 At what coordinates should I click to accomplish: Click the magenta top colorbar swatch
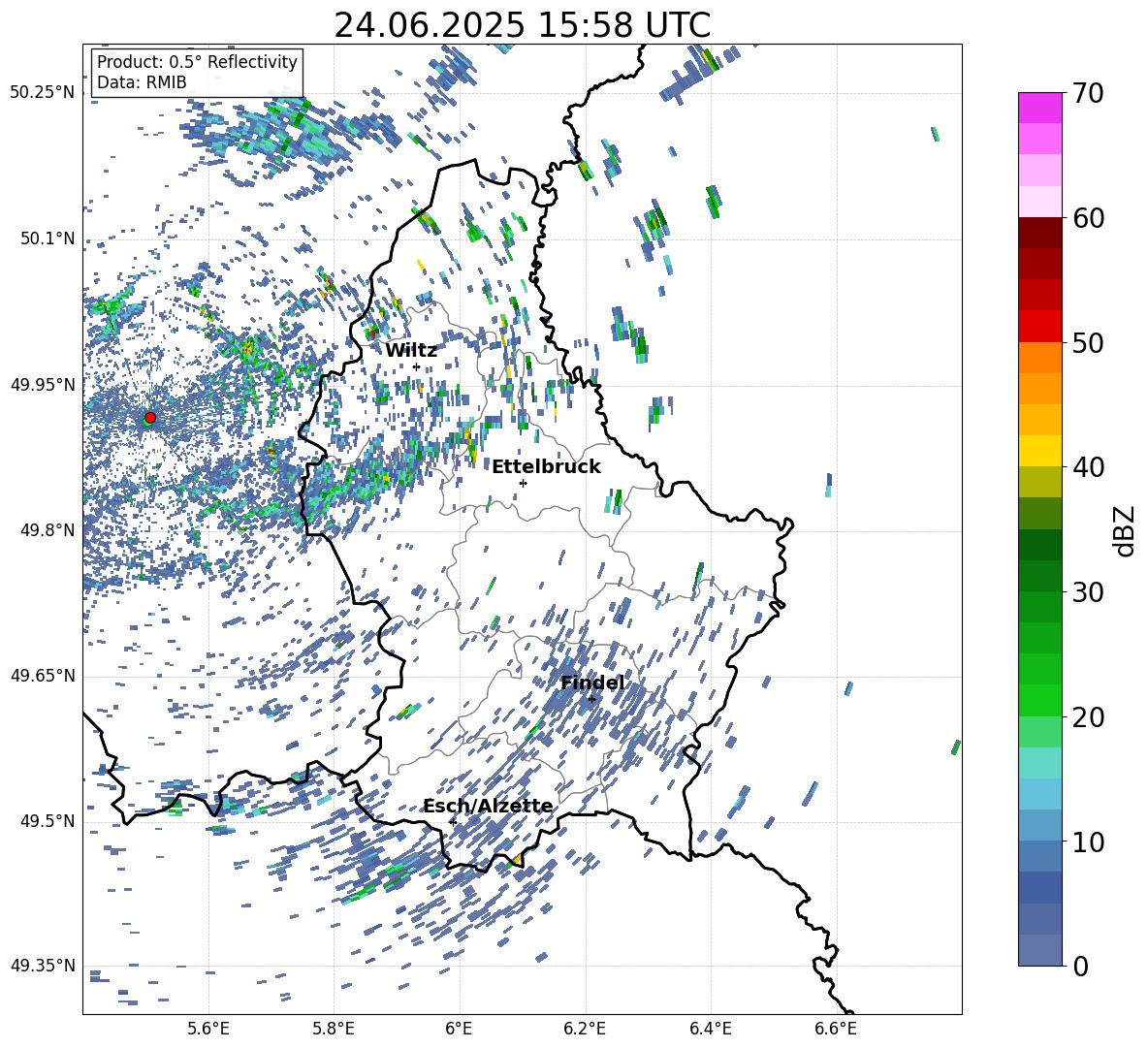pos(1039,109)
